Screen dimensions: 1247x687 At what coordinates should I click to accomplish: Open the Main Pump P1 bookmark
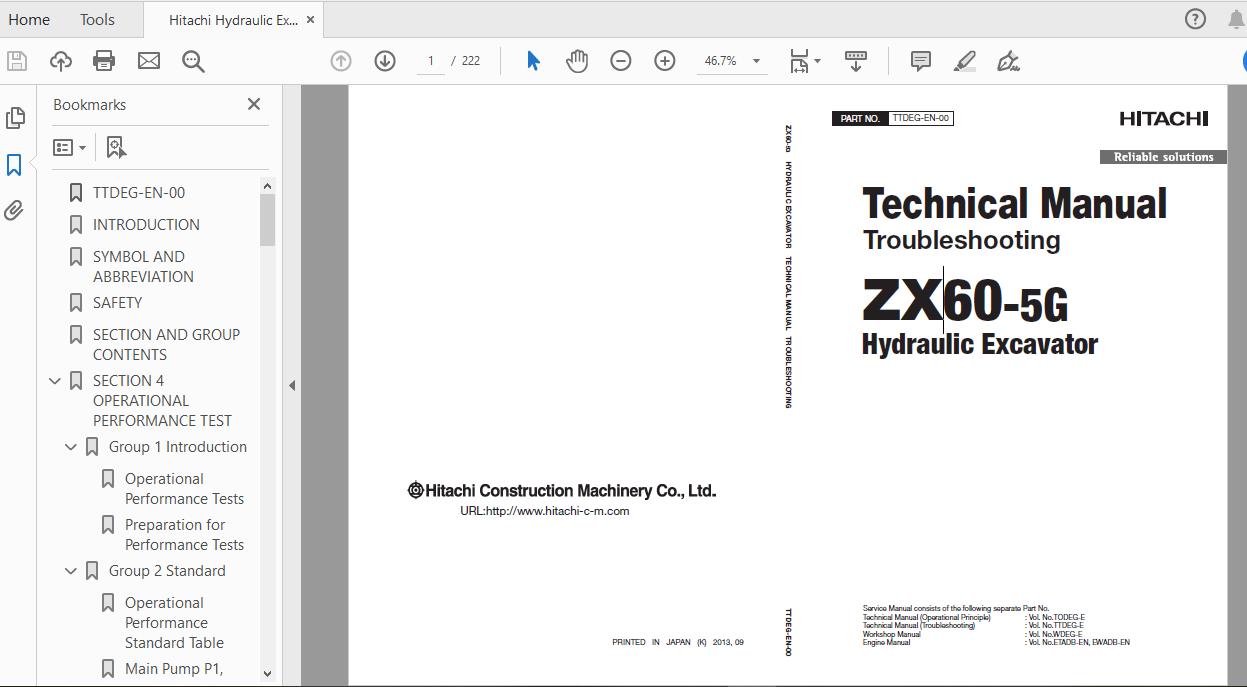point(174,668)
